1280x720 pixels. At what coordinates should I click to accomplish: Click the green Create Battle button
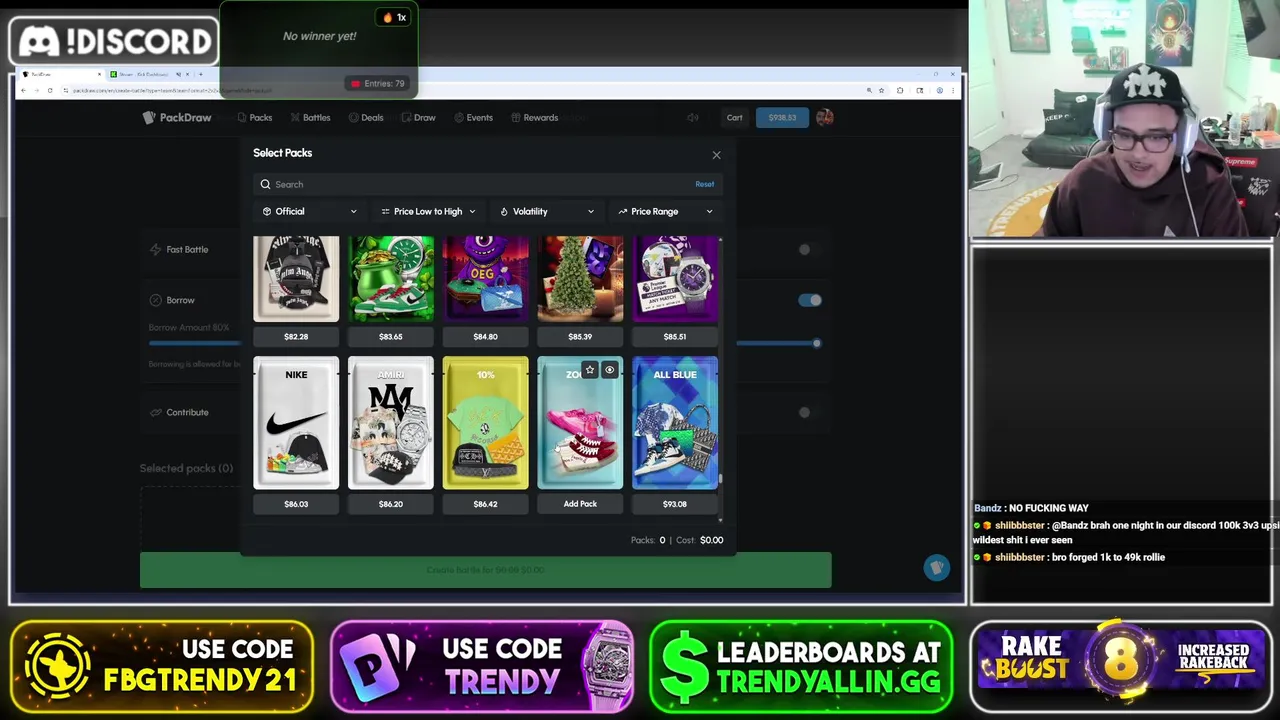(x=485, y=570)
